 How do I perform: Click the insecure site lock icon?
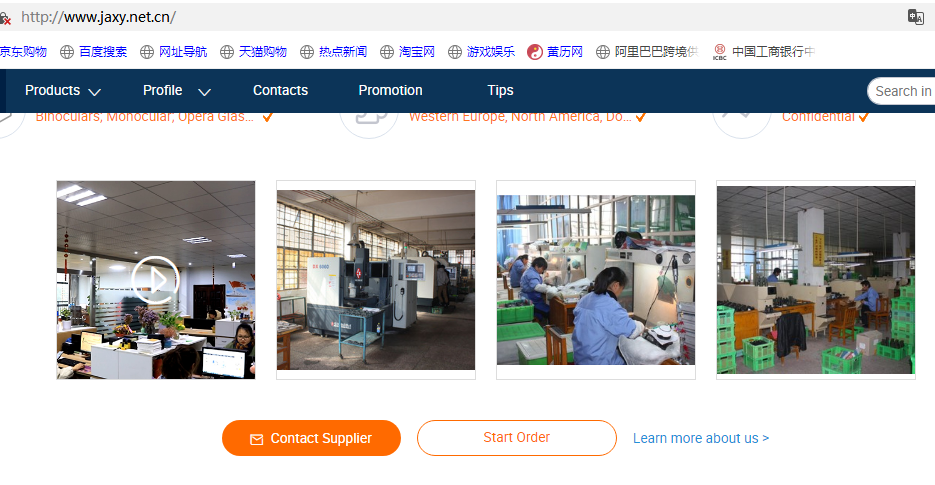5,18
